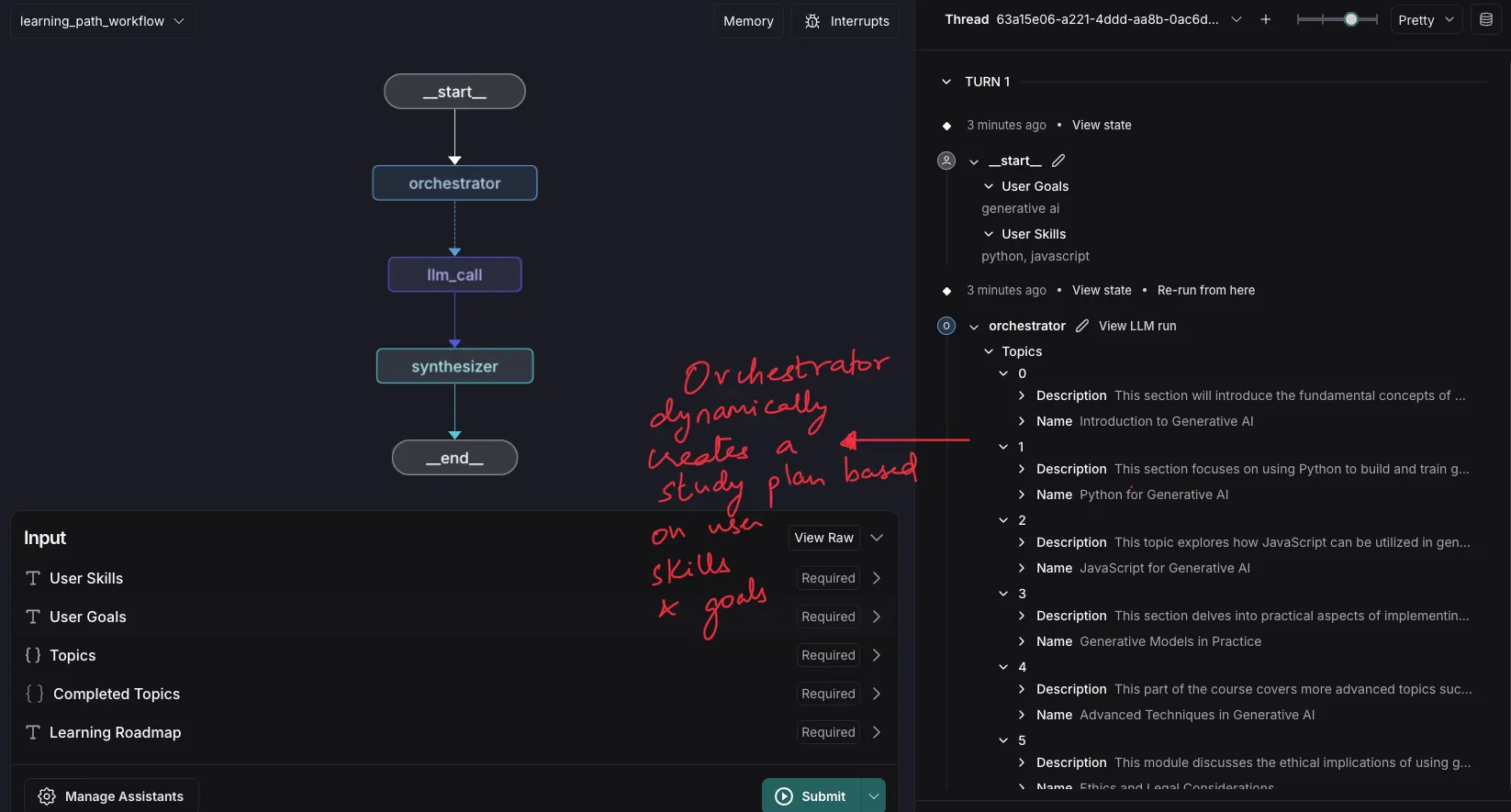Open View state beside Re-run from here
The image size is (1511, 812).
1102,290
